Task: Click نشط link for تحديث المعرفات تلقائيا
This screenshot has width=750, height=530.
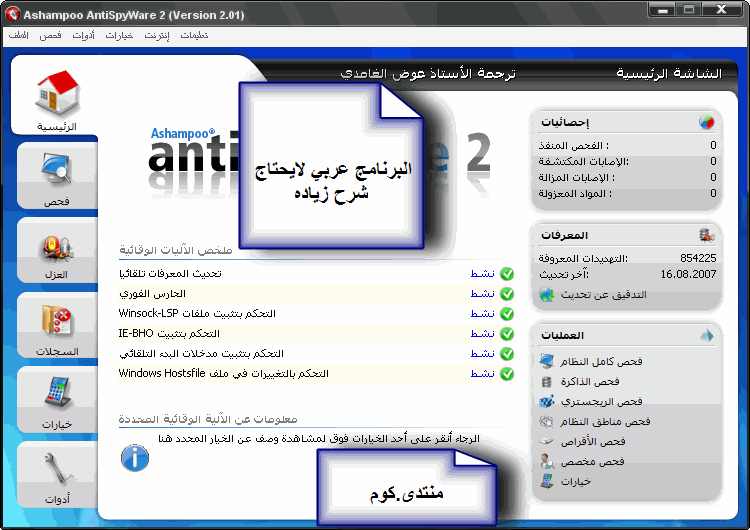Action: point(483,274)
